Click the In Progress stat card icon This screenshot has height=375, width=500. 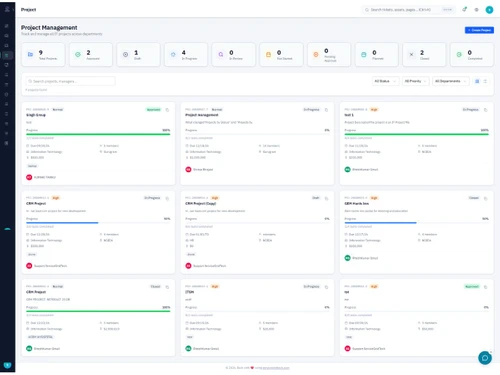[x=173, y=54]
